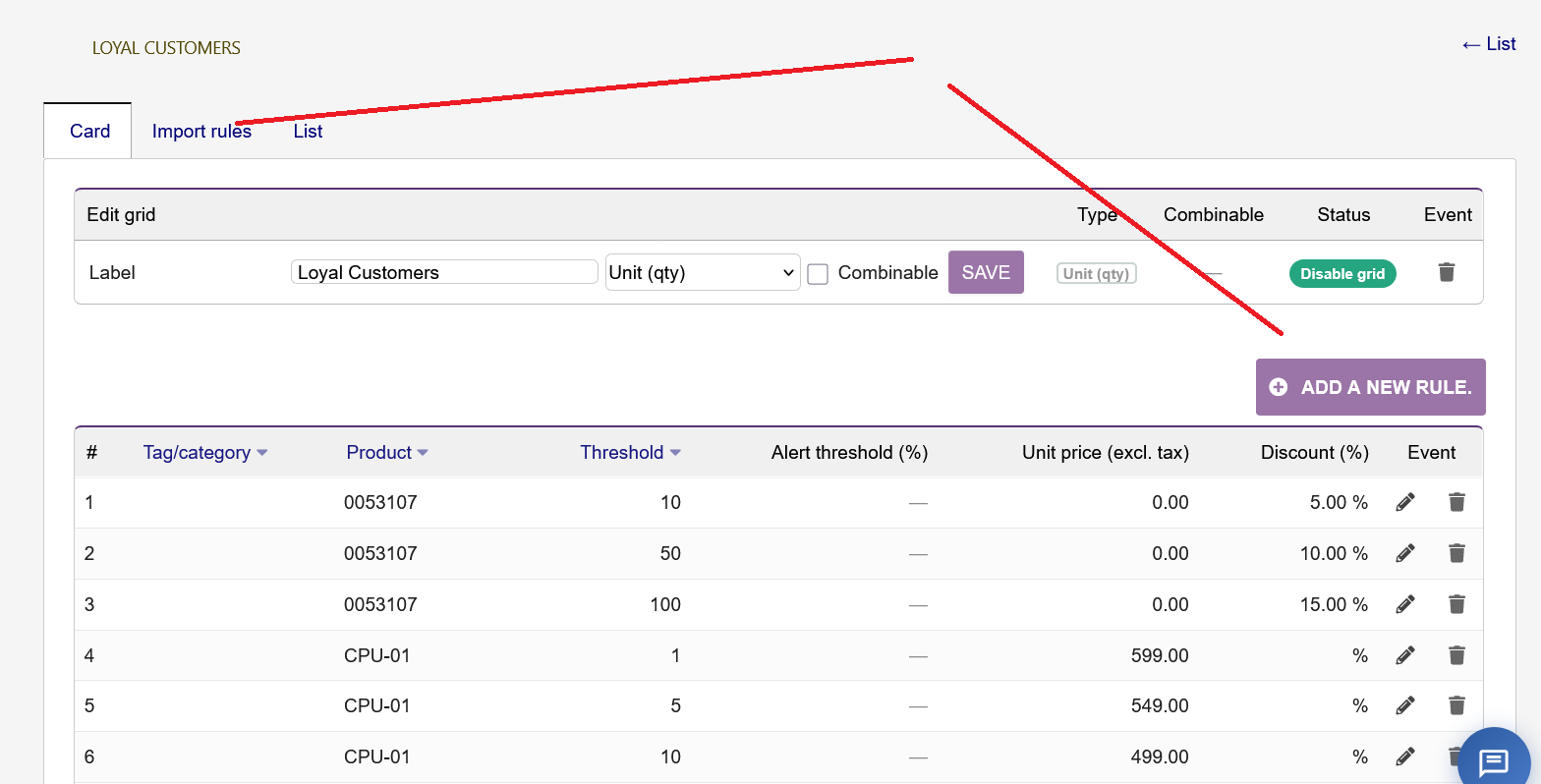Open the List tab
The width and height of the screenshot is (1541, 784).
coord(308,132)
